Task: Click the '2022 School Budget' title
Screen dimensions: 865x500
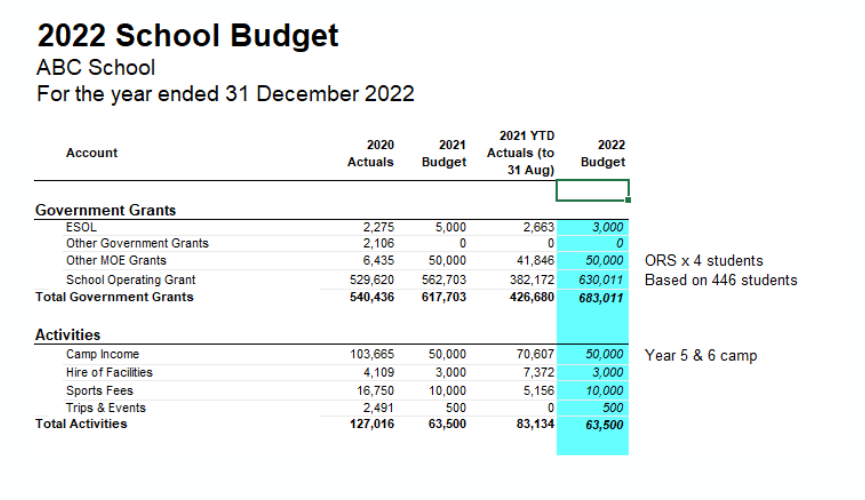Action: coord(188,36)
